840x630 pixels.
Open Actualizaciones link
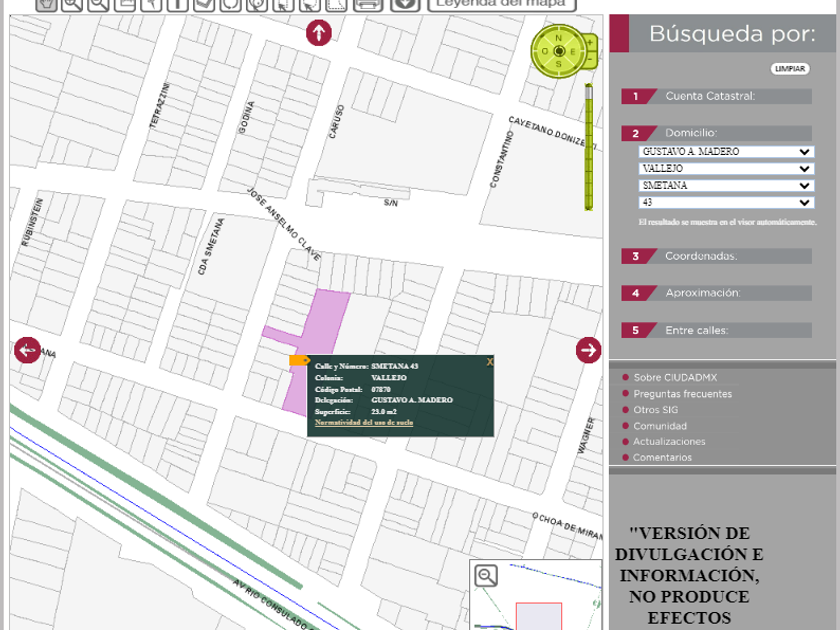click(669, 441)
